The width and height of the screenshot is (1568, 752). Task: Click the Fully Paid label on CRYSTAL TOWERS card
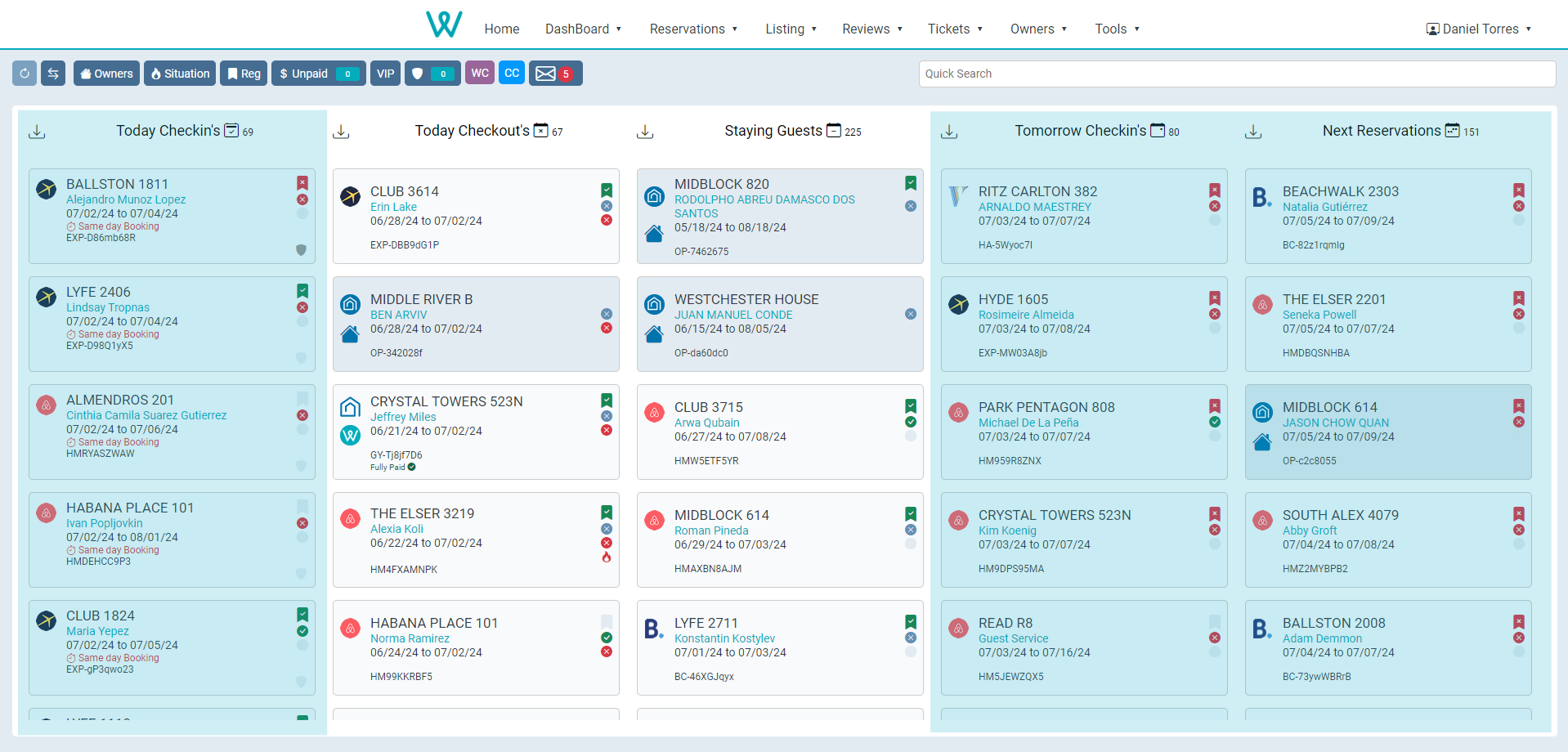[x=388, y=468]
